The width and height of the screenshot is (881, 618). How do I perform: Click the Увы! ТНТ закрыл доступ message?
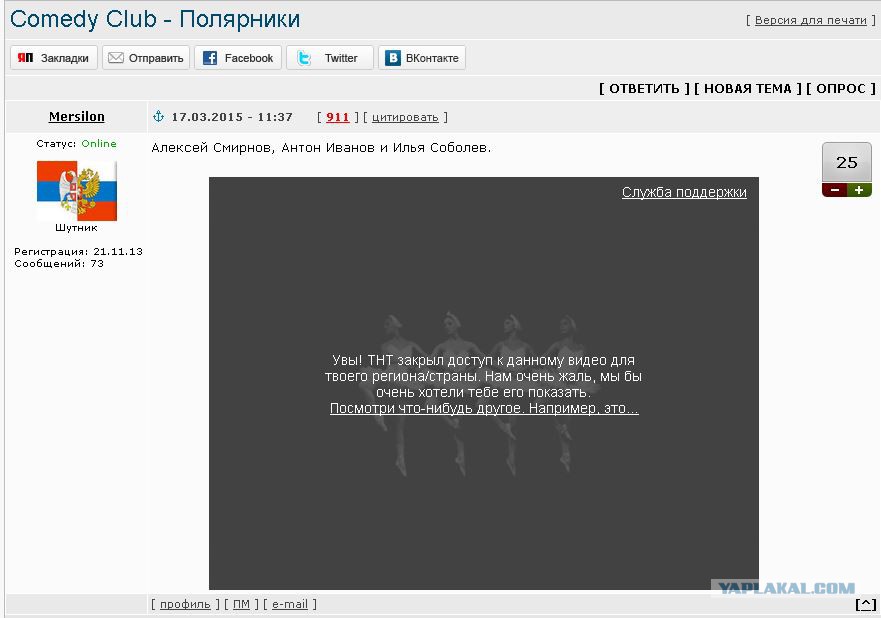(483, 376)
